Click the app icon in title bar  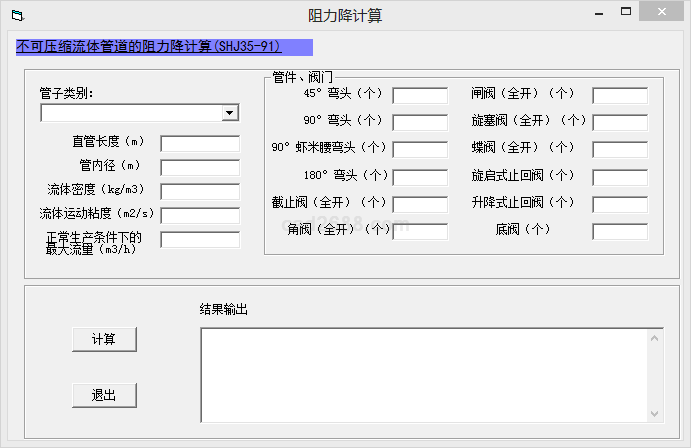(x=17, y=15)
